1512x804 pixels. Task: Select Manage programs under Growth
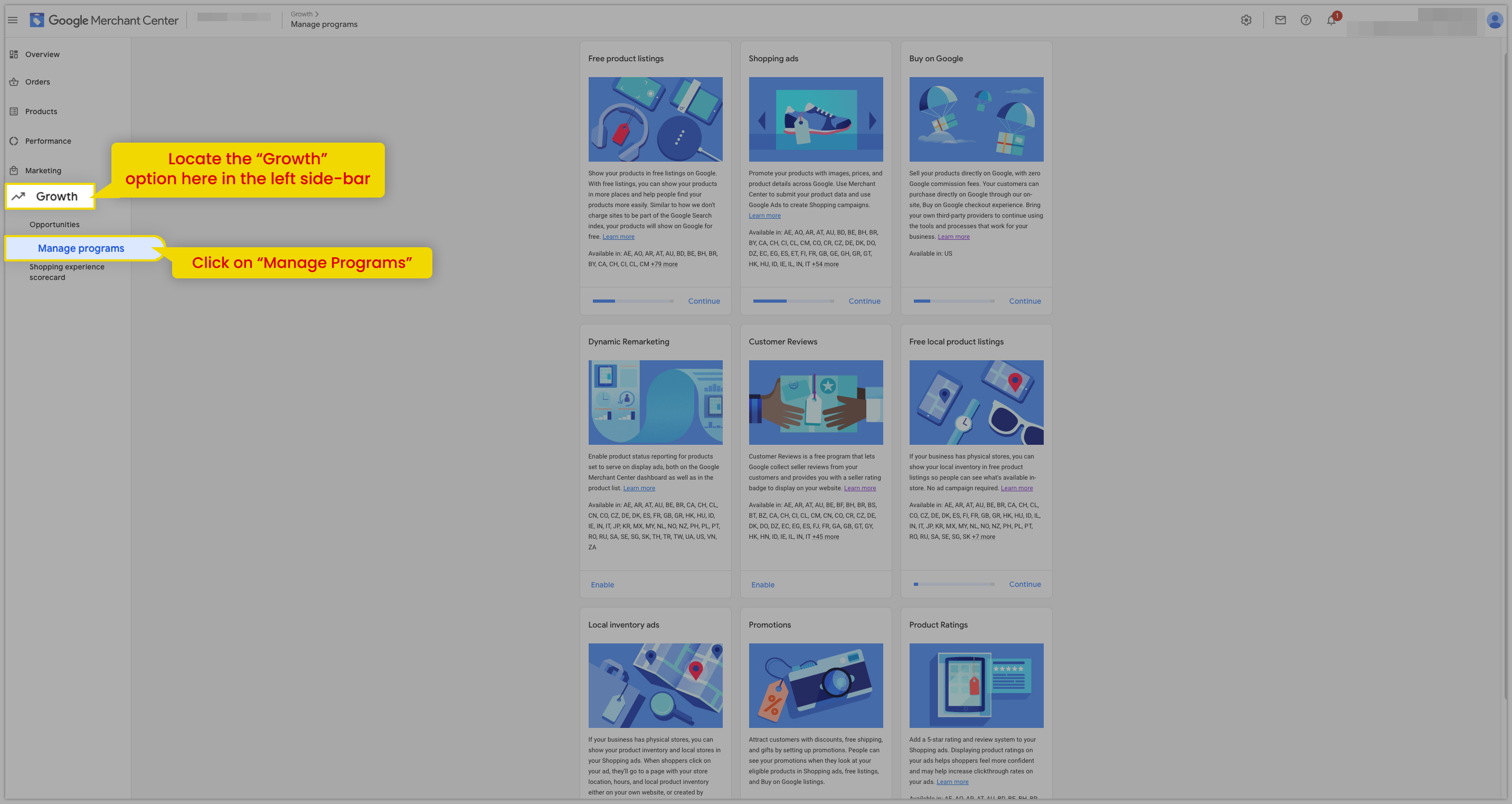tap(81, 248)
